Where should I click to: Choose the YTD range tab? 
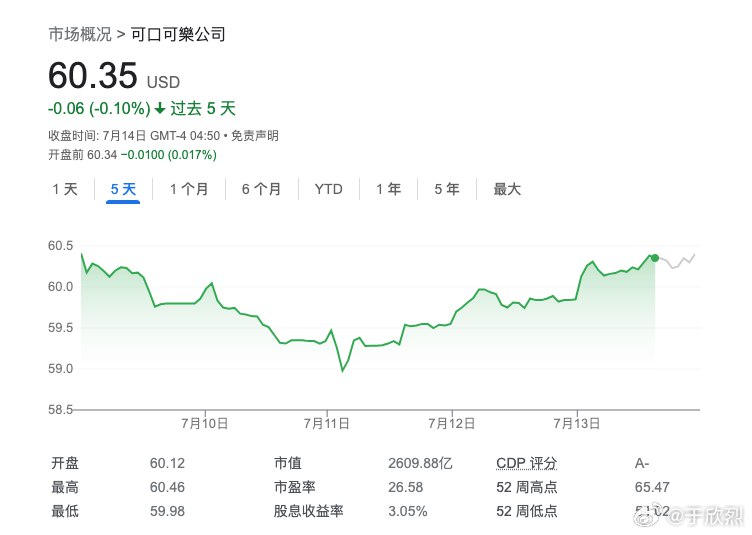(329, 189)
